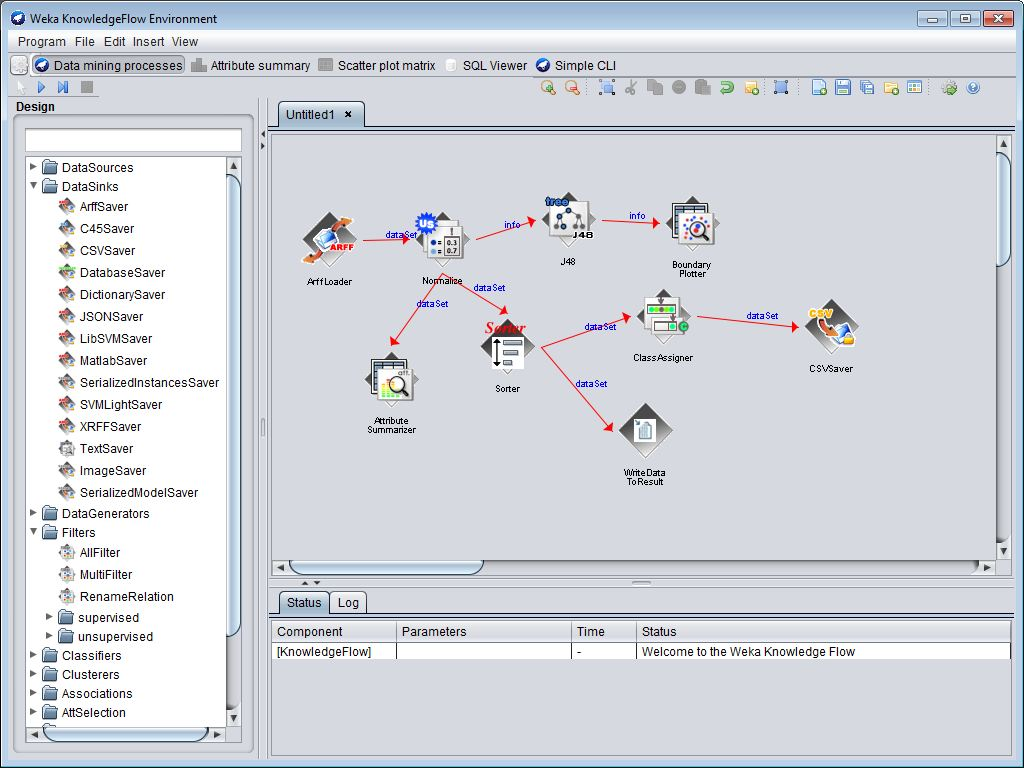Collapse the DataSinks folder
This screenshot has height=768, width=1024.
pyautogui.click(x=34, y=186)
